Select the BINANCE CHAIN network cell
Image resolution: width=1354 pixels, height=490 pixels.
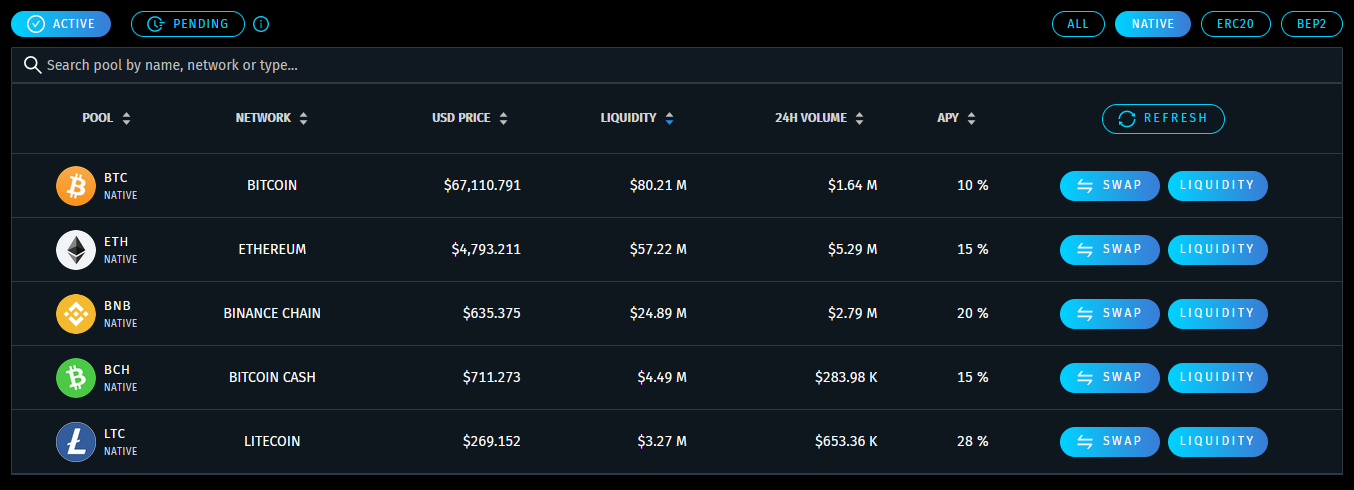(272, 314)
